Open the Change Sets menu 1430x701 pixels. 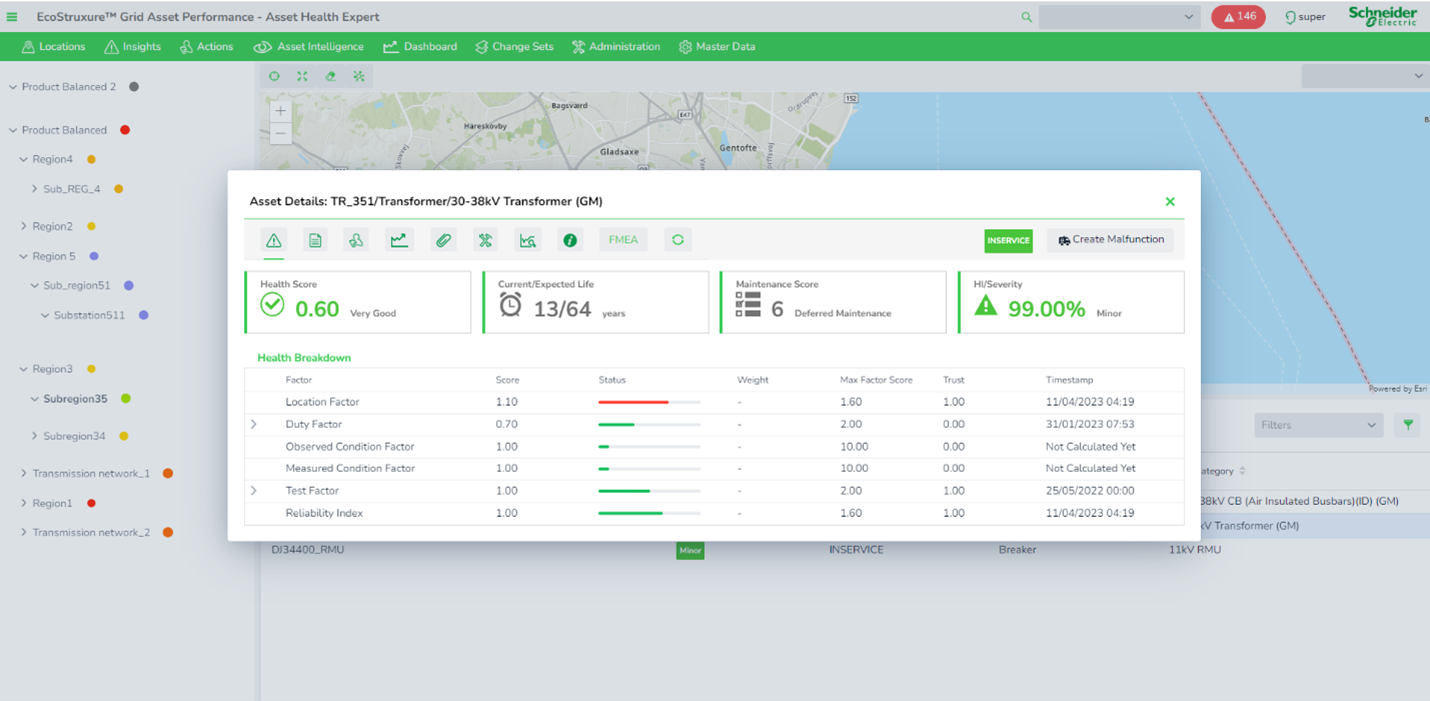pyautogui.click(x=514, y=47)
